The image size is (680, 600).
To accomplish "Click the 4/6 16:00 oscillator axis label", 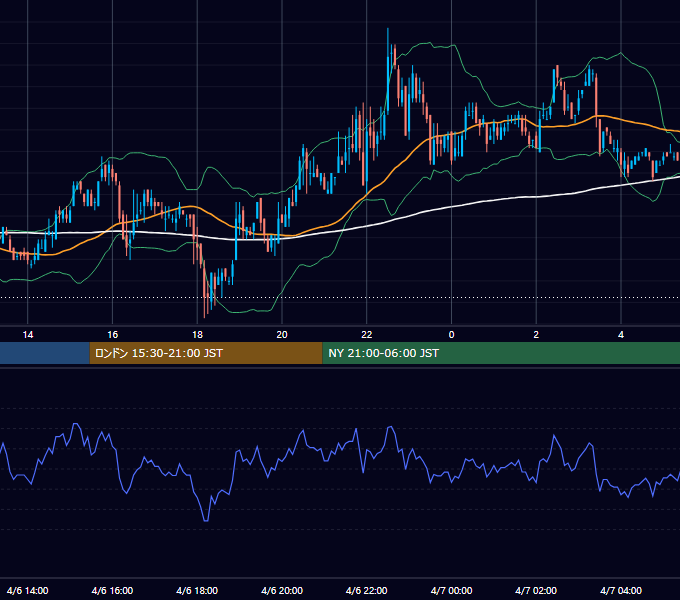I will click(x=112, y=590).
